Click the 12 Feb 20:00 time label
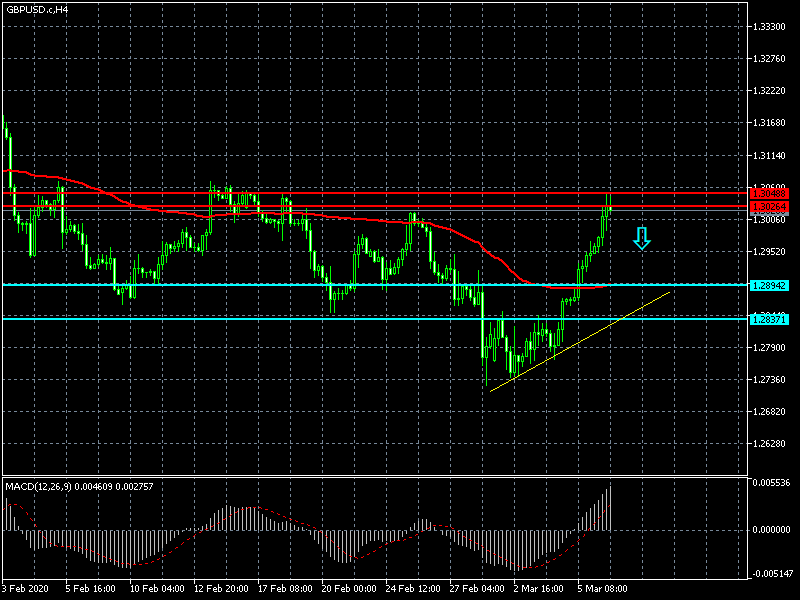Screen dimensions: 800x600 pyautogui.click(x=219, y=590)
